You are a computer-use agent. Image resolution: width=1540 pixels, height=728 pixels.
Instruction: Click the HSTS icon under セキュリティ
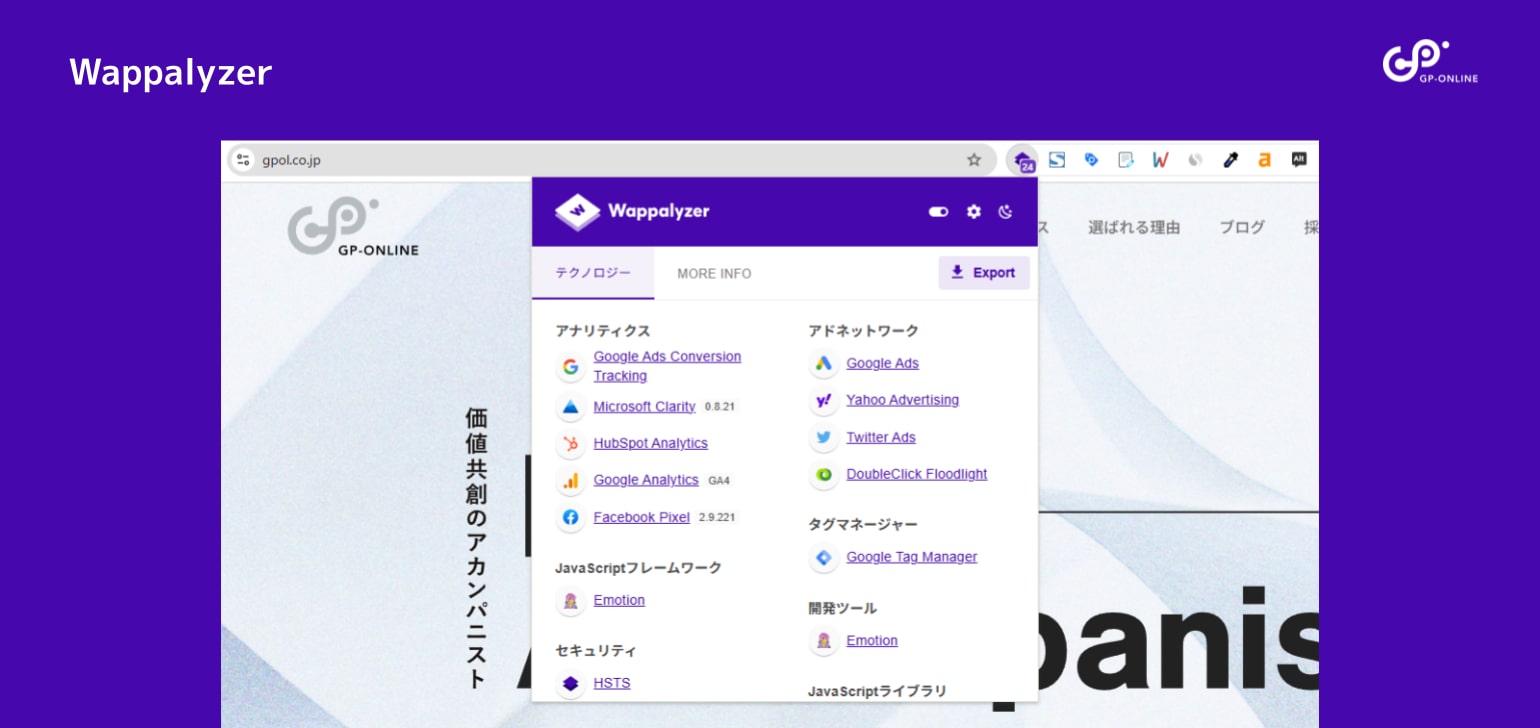570,684
